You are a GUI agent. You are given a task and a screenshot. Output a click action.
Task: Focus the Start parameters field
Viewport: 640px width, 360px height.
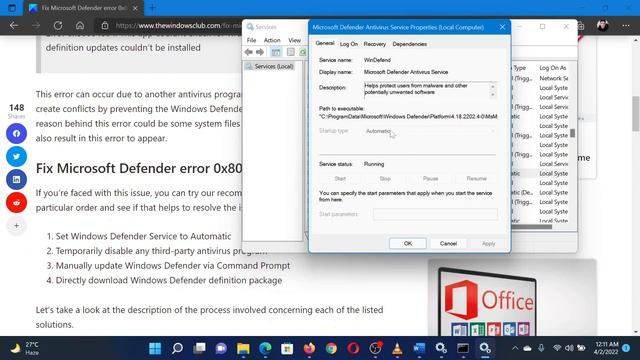pyautogui.click(x=435, y=214)
